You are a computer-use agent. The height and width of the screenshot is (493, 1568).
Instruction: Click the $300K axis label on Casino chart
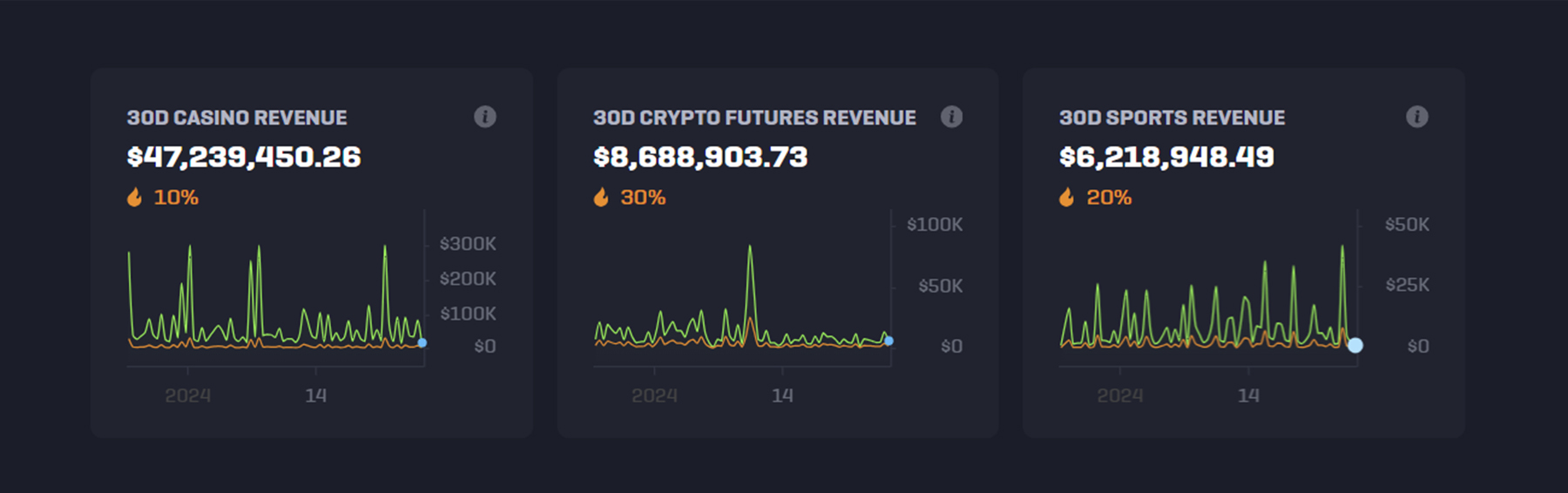click(x=468, y=244)
